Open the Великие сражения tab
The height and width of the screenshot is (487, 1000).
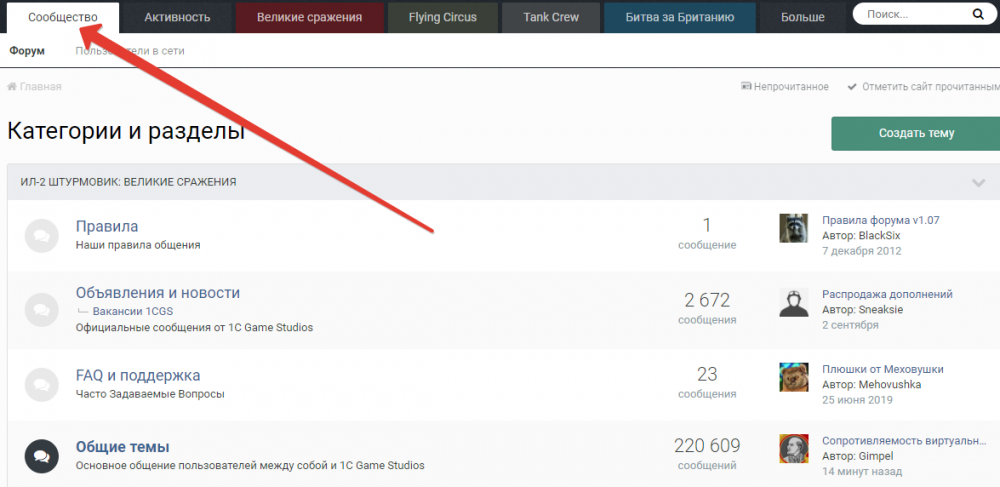click(309, 17)
